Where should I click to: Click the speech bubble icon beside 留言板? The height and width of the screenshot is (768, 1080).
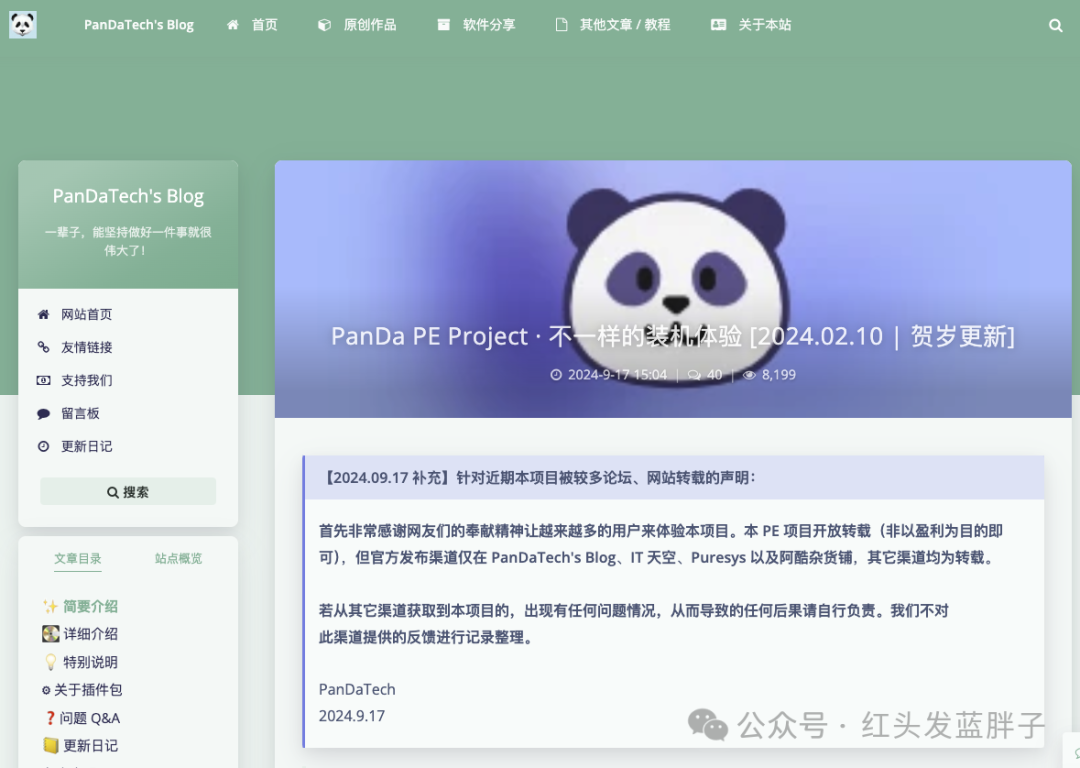coord(43,413)
